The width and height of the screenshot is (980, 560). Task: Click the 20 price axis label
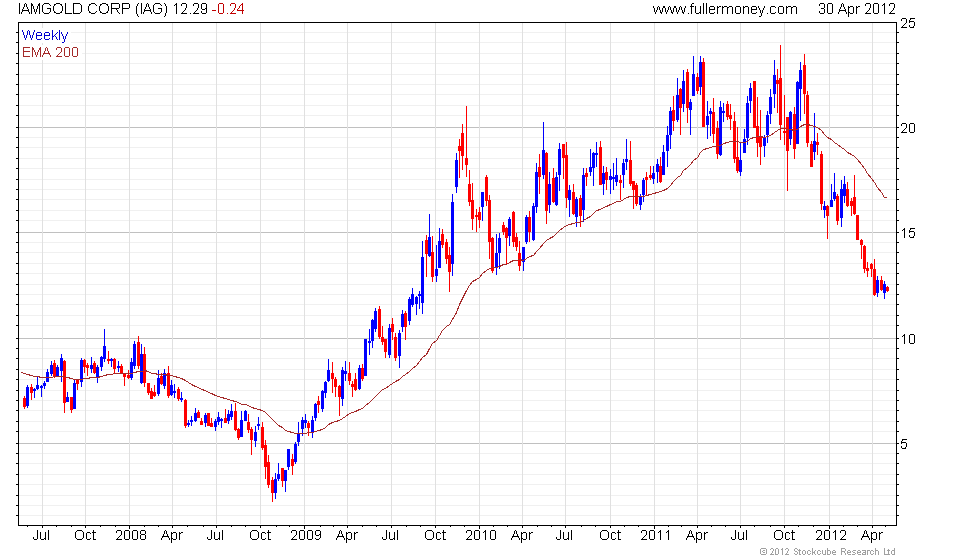[908, 128]
